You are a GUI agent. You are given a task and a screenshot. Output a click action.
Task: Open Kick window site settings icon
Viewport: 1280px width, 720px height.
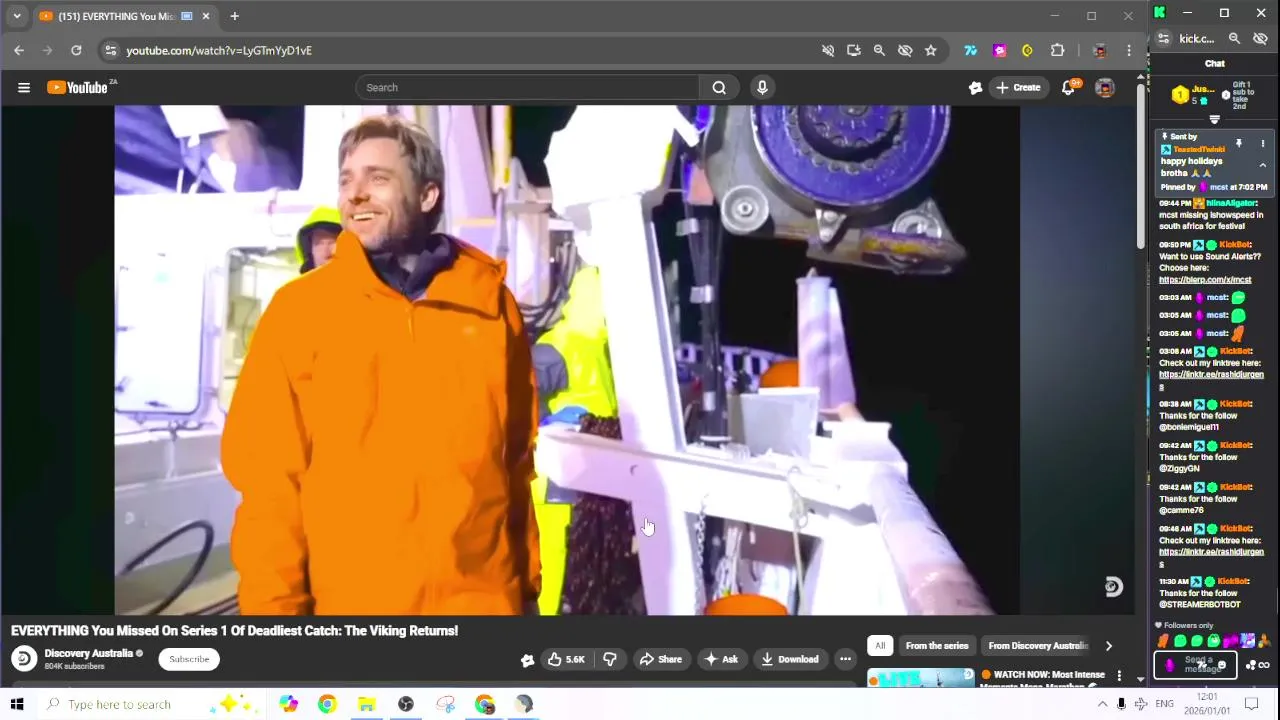[x=1163, y=39]
